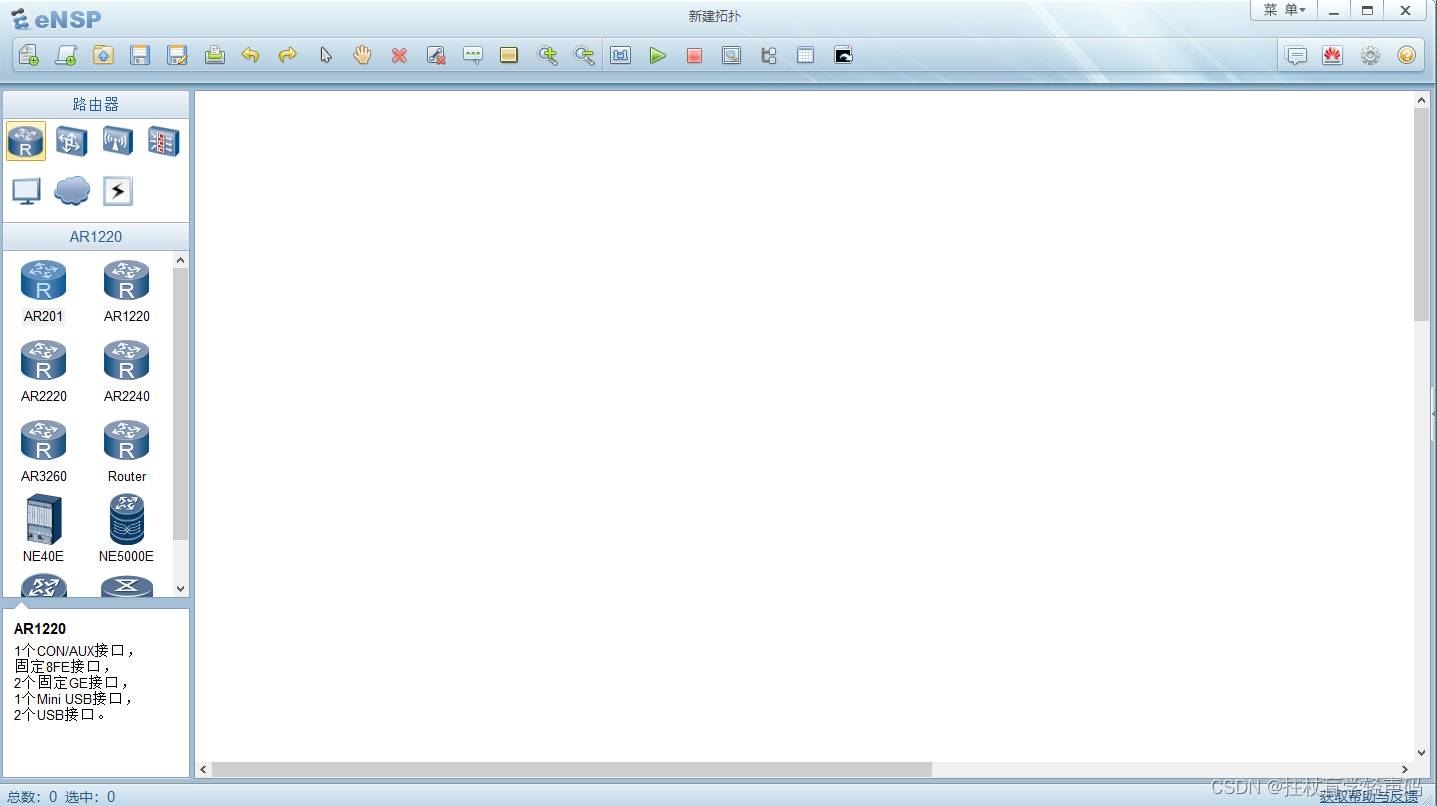Image resolution: width=1437 pixels, height=806 pixels.
Task: Pick the NE40E device
Action: (x=43, y=529)
